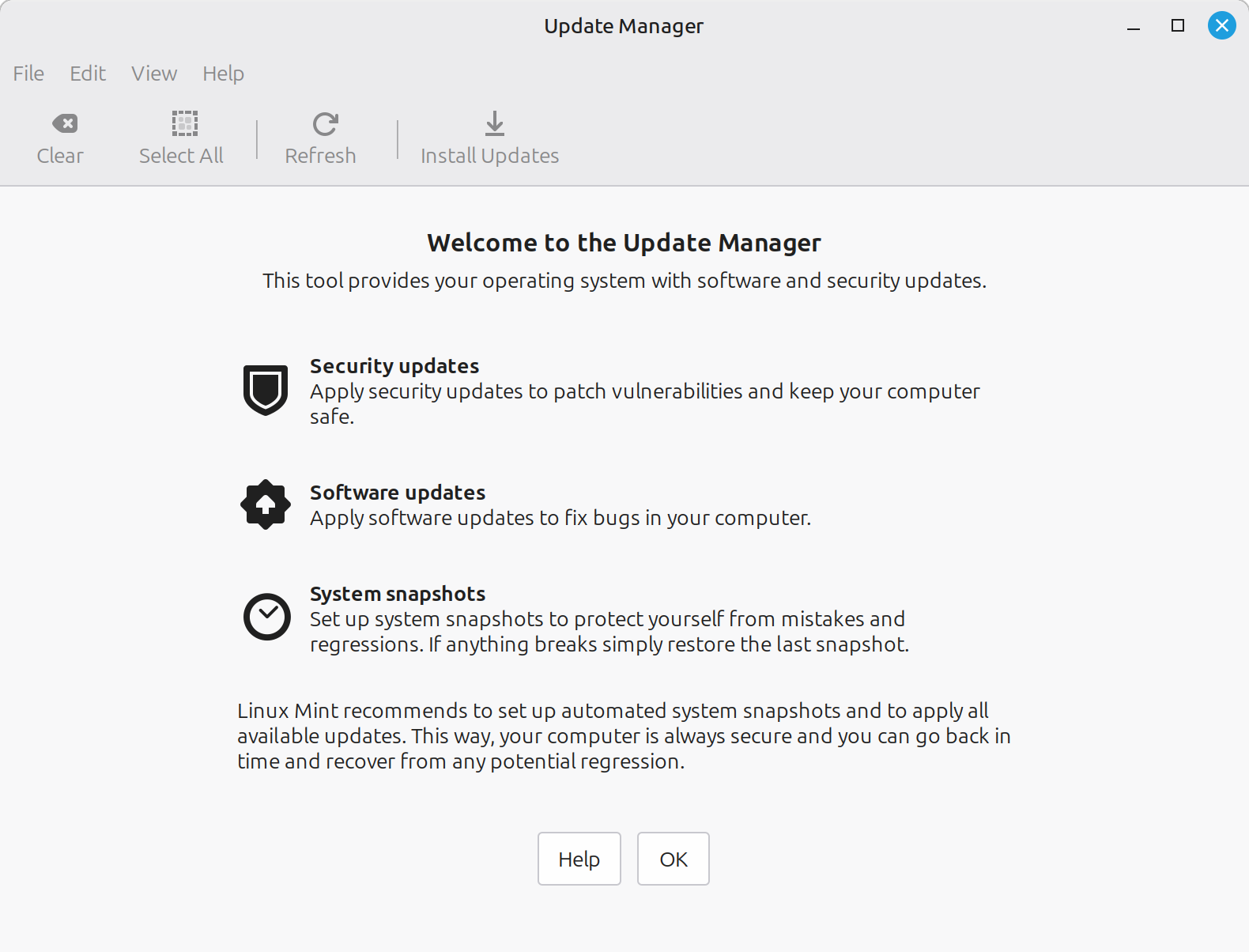The image size is (1249, 952).
Task: Open the Help menu in menu bar
Action: 223,74
